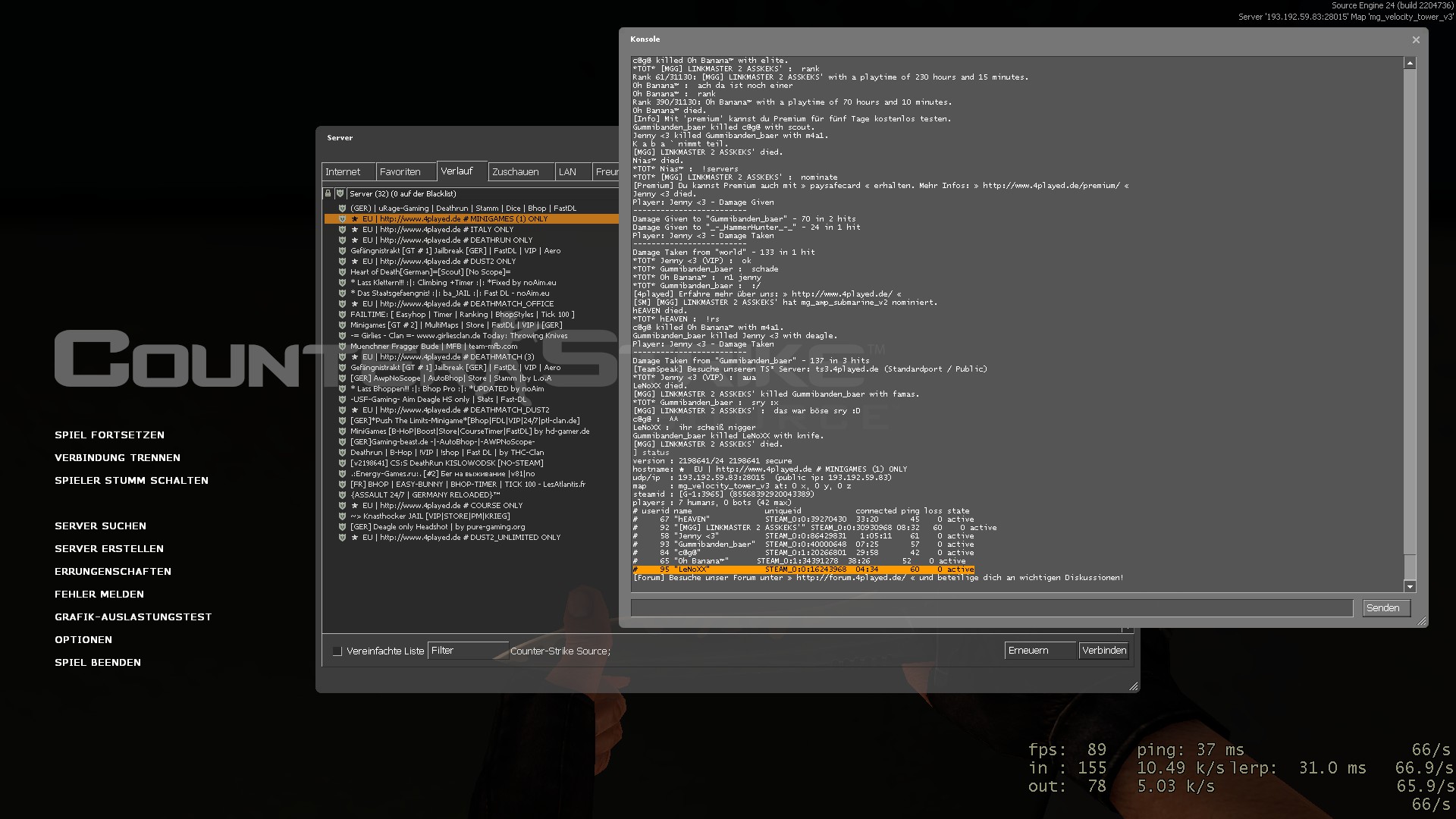The image size is (1456, 819).
Task: Open Server suchen from the menu
Action: click(100, 526)
